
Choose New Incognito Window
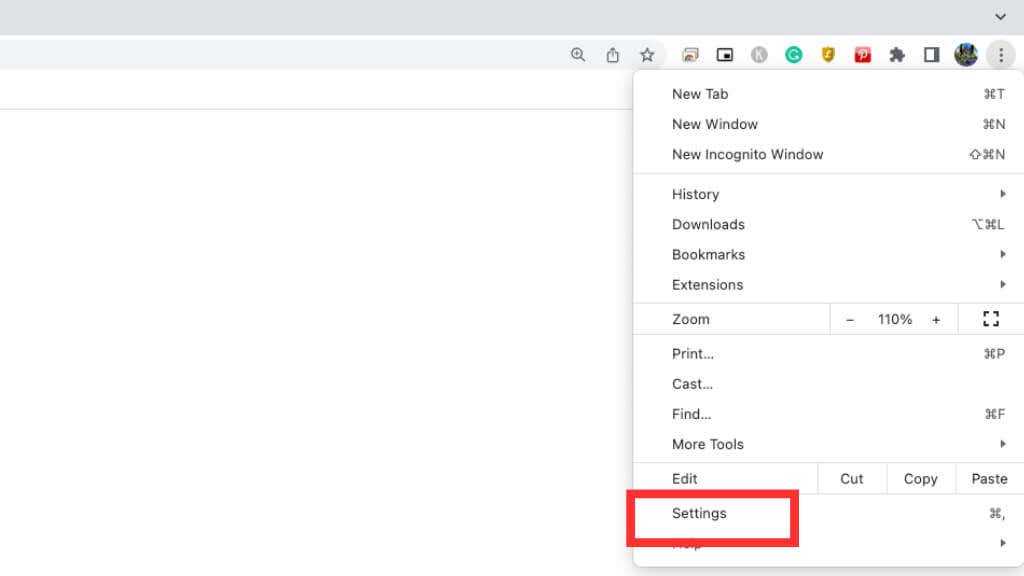(747, 154)
